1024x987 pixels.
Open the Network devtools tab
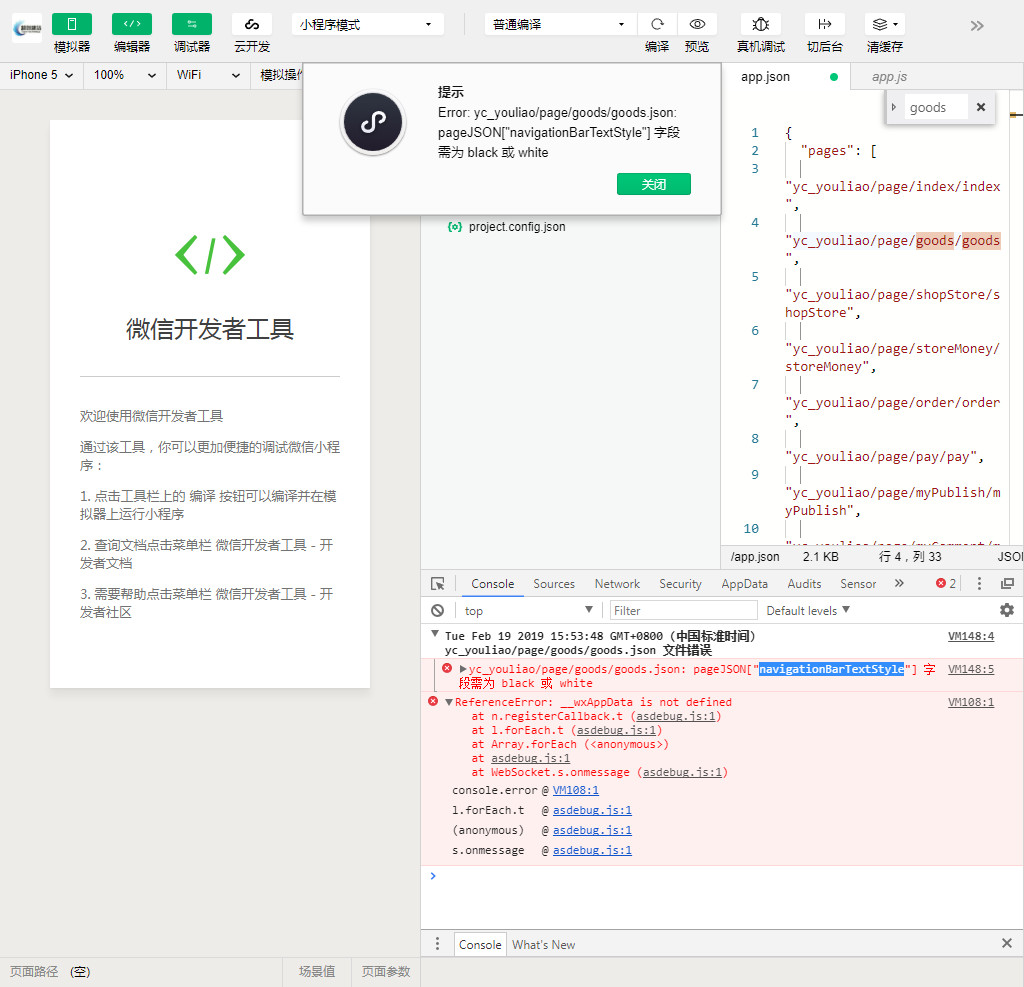(x=617, y=584)
